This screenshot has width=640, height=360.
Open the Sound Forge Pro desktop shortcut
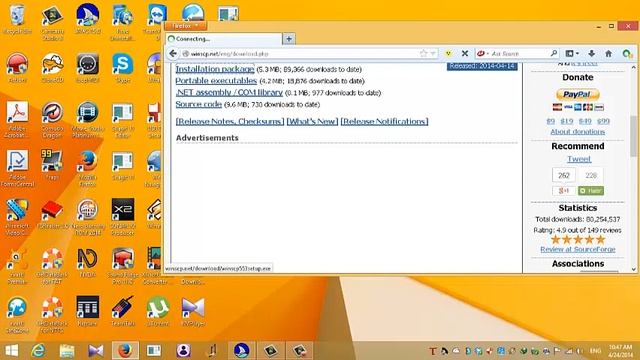[122, 265]
